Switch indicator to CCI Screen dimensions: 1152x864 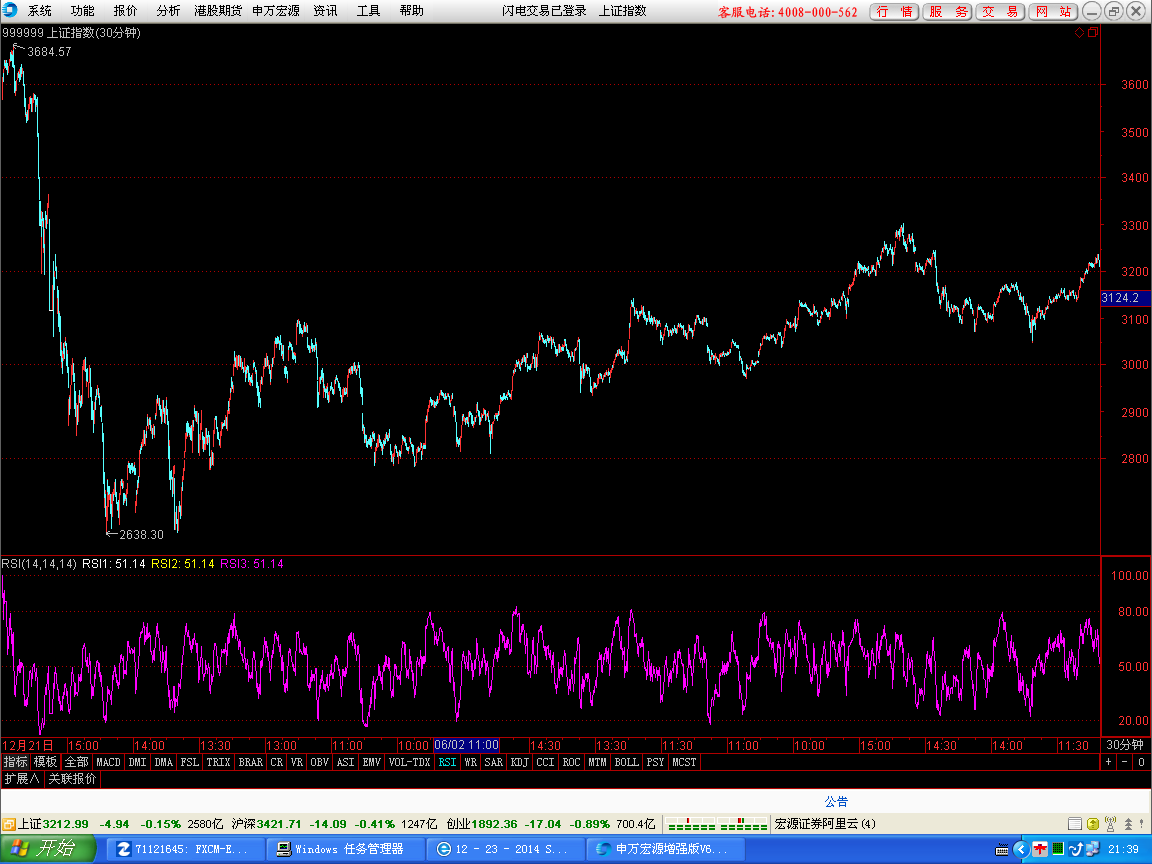(545, 762)
